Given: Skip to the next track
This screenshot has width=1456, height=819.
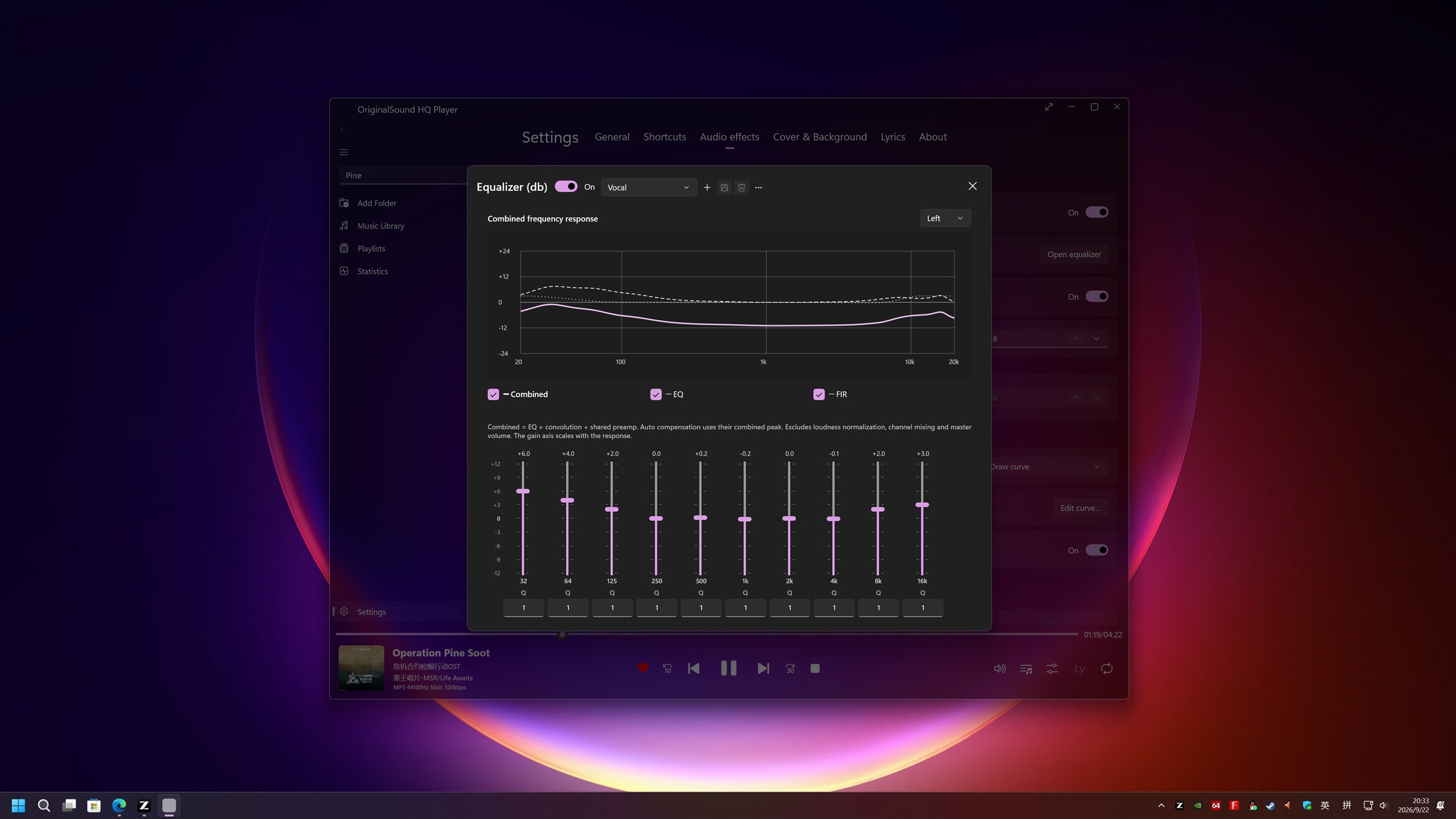Looking at the screenshot, I should coord(763,668).
